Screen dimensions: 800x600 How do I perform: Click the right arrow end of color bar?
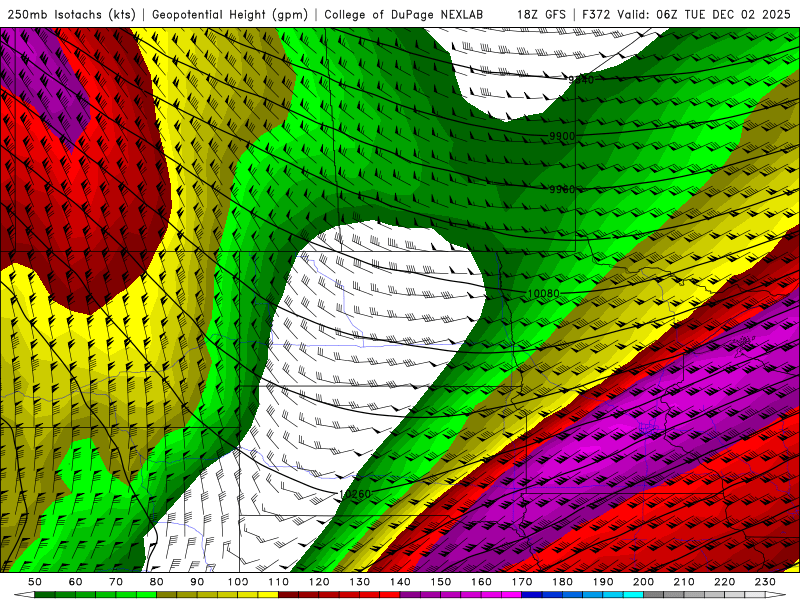pyautogui.click(x=776, y=595)
